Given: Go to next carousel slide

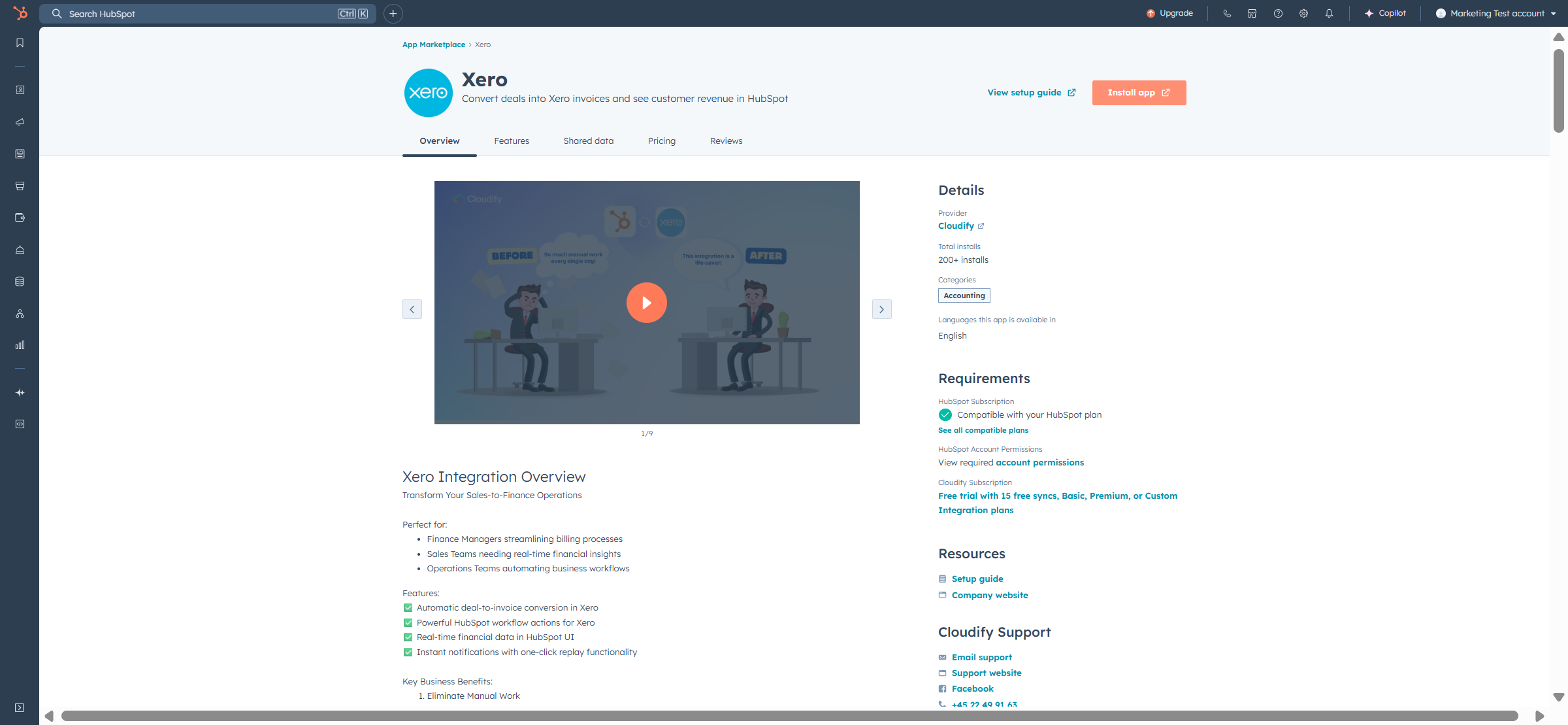Looking at the screenshot, I should (881, 309).
